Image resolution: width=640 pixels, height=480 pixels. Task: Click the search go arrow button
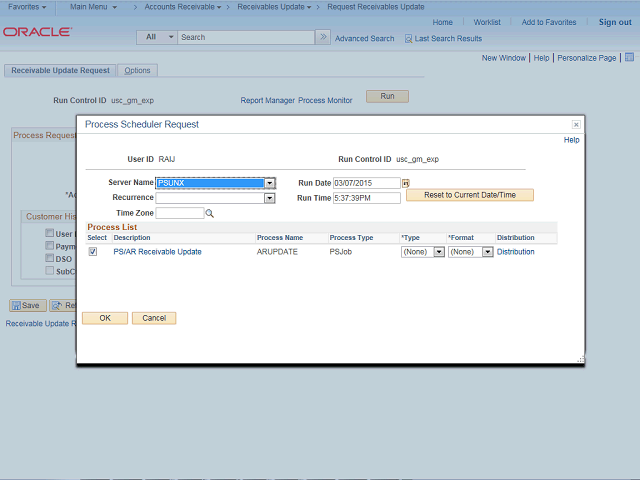pos(322,37)
